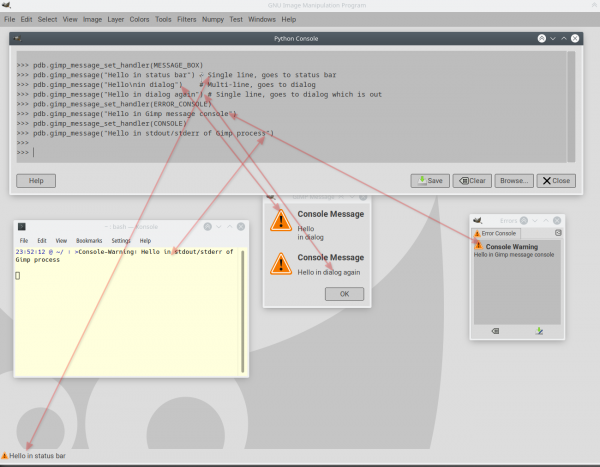Click the set_handler(MESSAGE_BOX) console line
Image resolution: width=600 pixels, height=467 pixels.
[110, 65]
